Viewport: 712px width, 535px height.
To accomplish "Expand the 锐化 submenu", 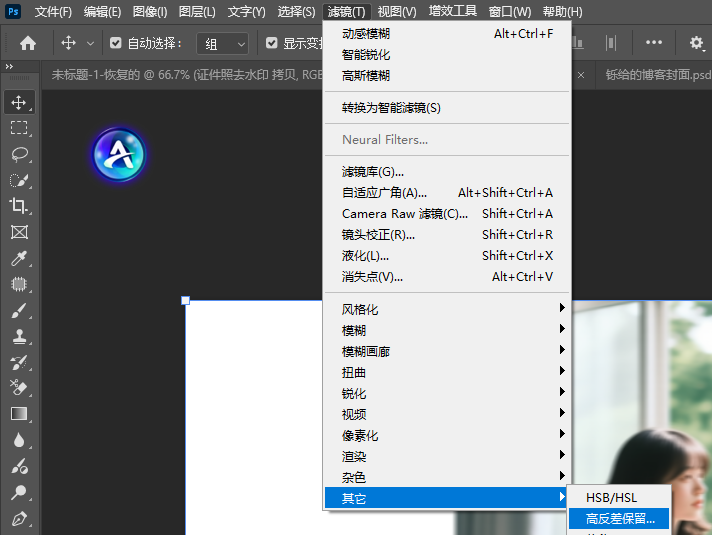I will point(447,393).
